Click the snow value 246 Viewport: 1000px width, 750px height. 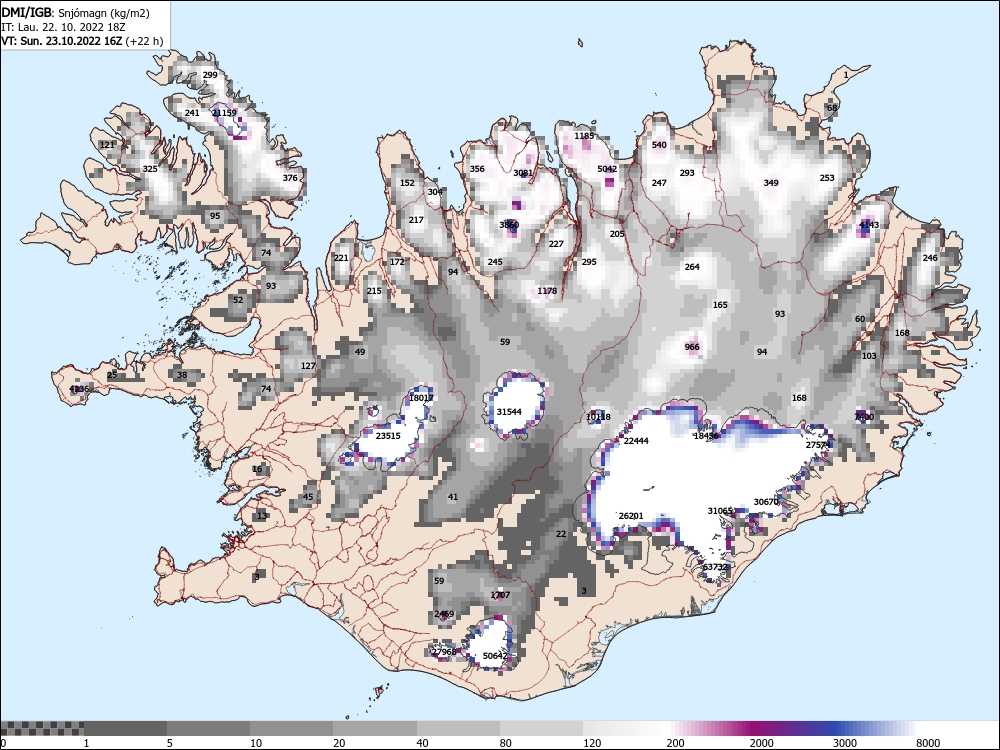tap(930, 258)
